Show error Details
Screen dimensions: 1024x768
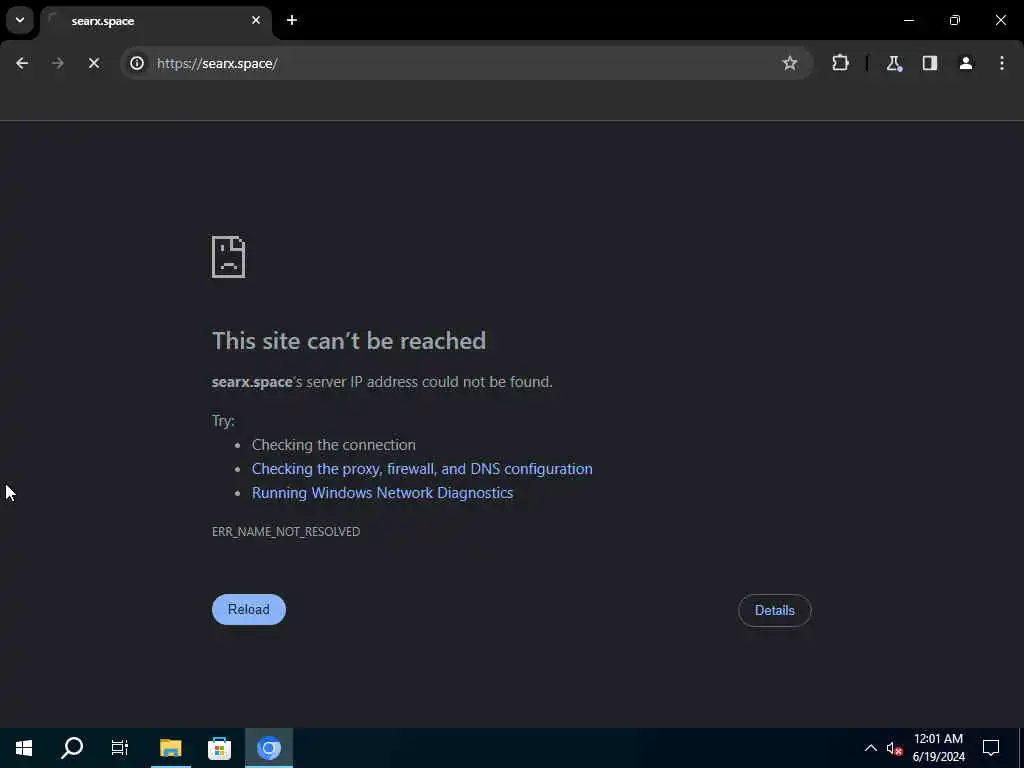pyautogui.click(x=775, y=611)
